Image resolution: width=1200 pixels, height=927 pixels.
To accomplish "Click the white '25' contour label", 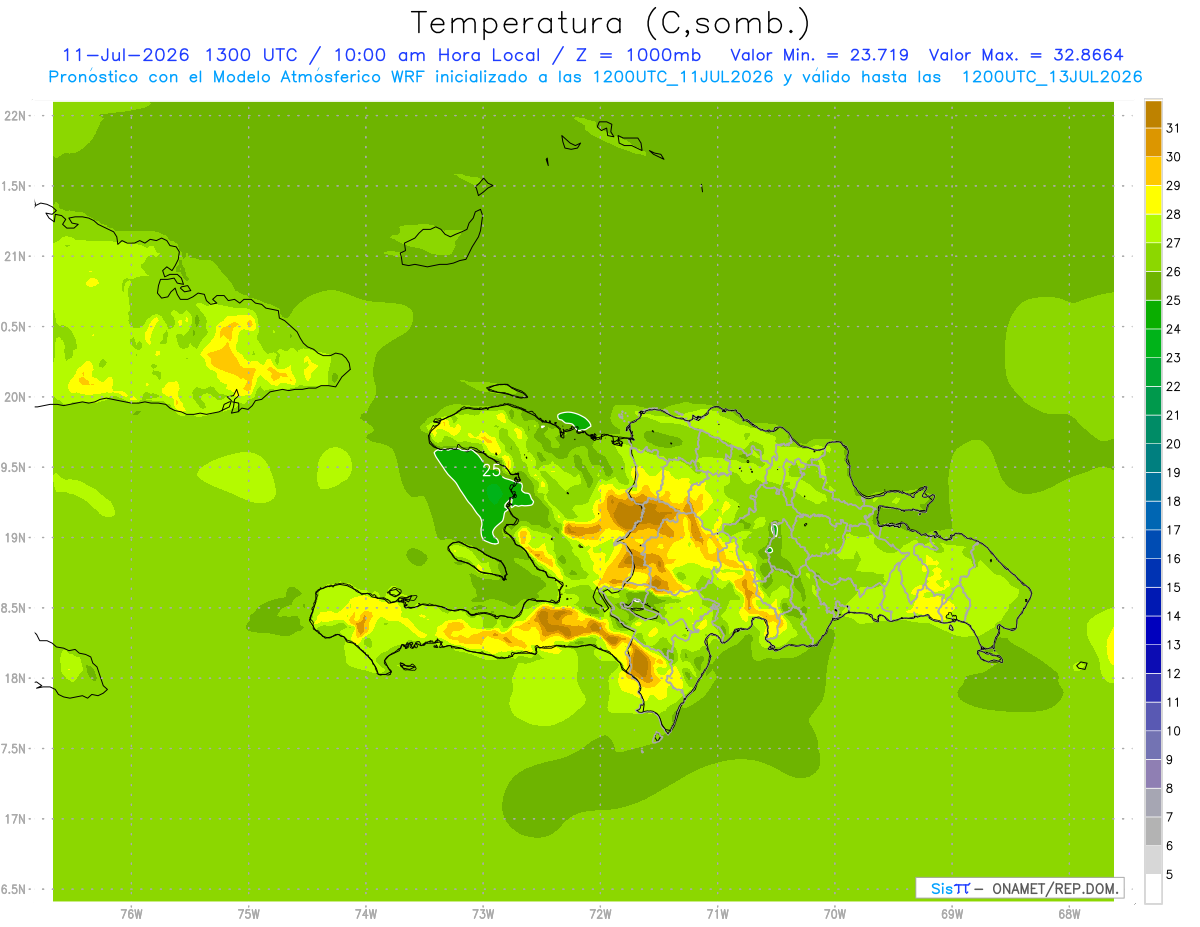I will click(491, 469).
